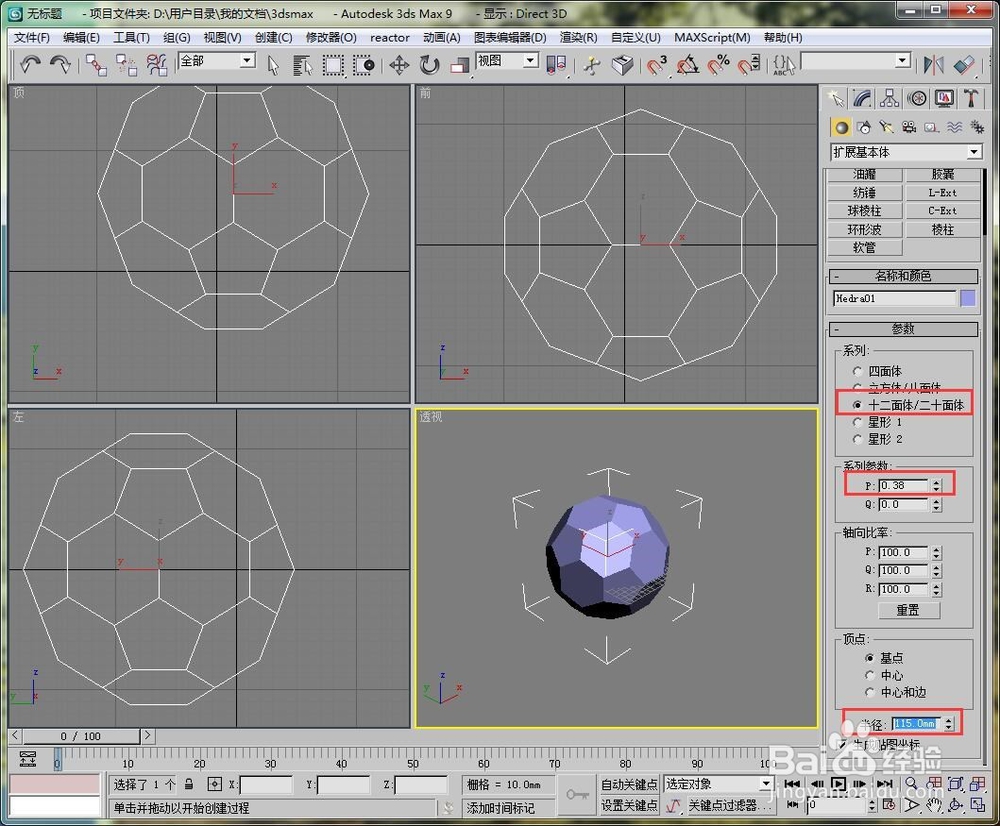Select Geometry category sphere icon

841,128
